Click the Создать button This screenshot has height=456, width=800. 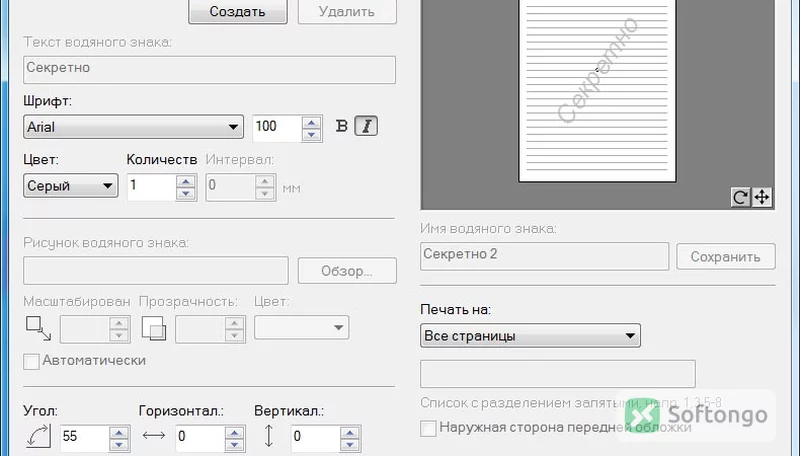(x=238, y=11)
